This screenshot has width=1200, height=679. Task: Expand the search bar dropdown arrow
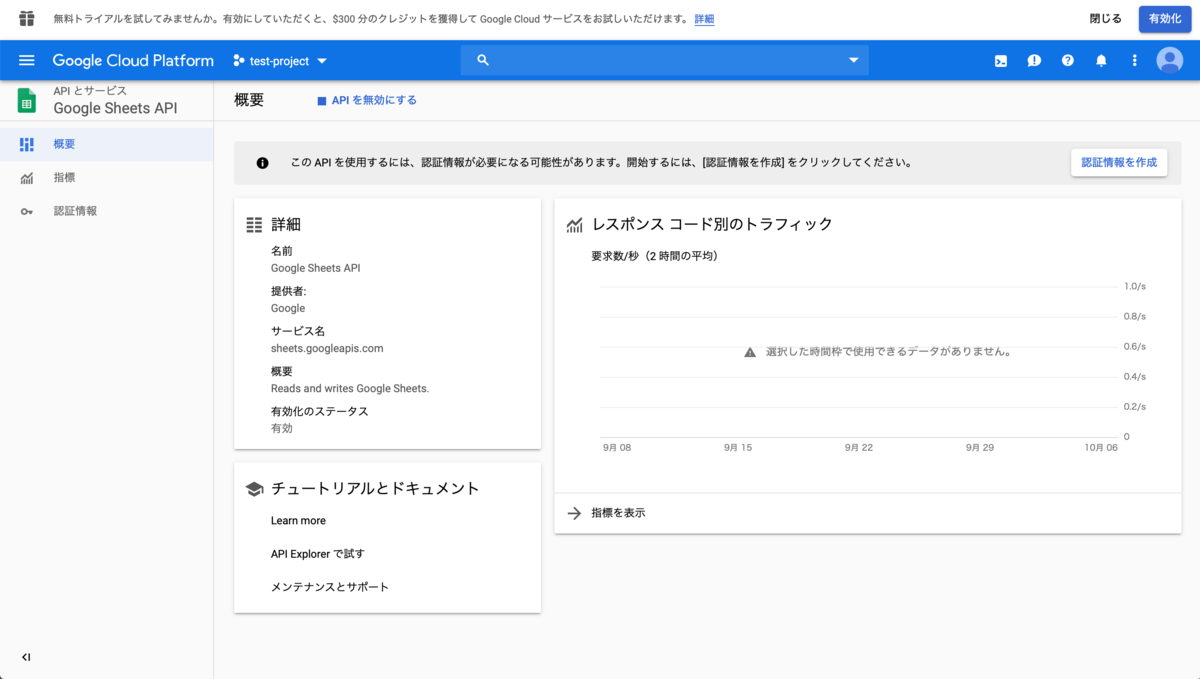[x=852, y=60]
